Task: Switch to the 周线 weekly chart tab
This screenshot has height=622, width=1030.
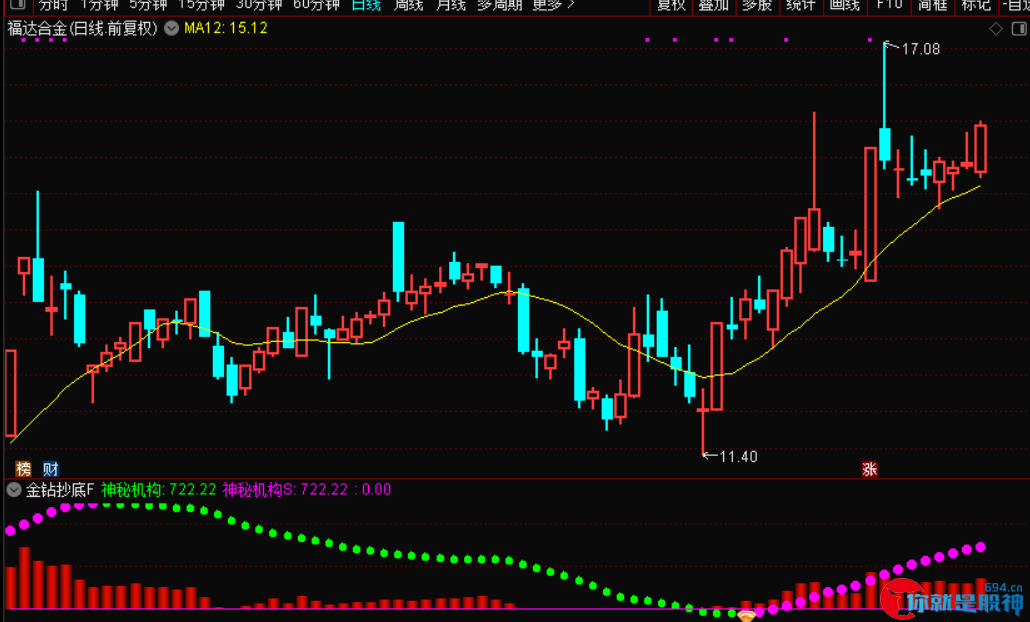Action: (x=409, y=5)
